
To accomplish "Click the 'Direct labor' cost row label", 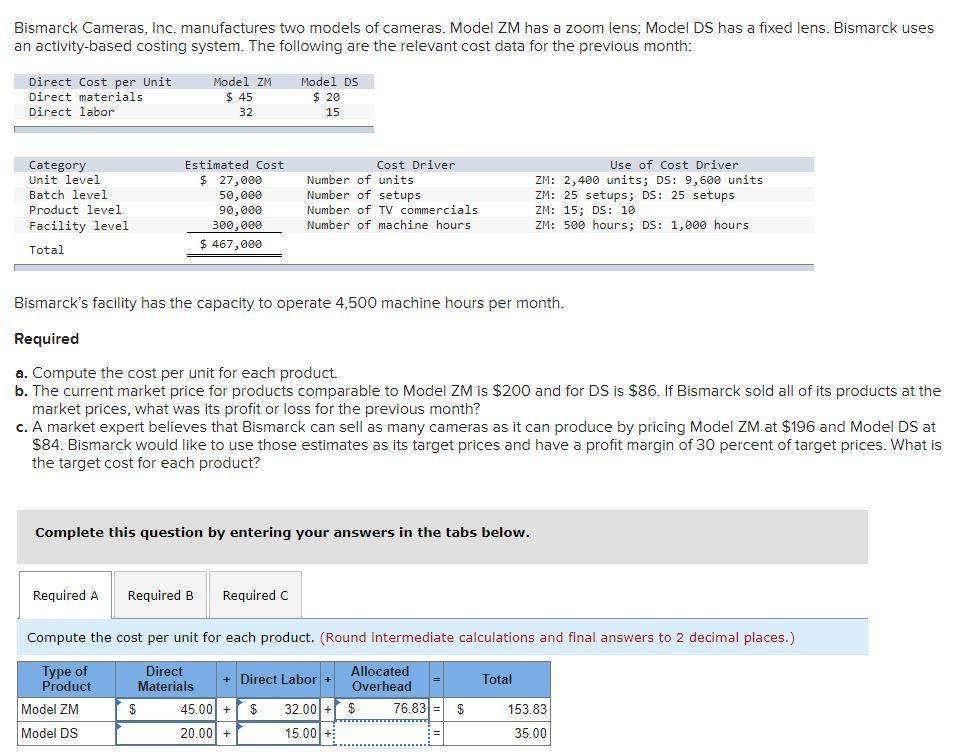I will pos(71,112).
